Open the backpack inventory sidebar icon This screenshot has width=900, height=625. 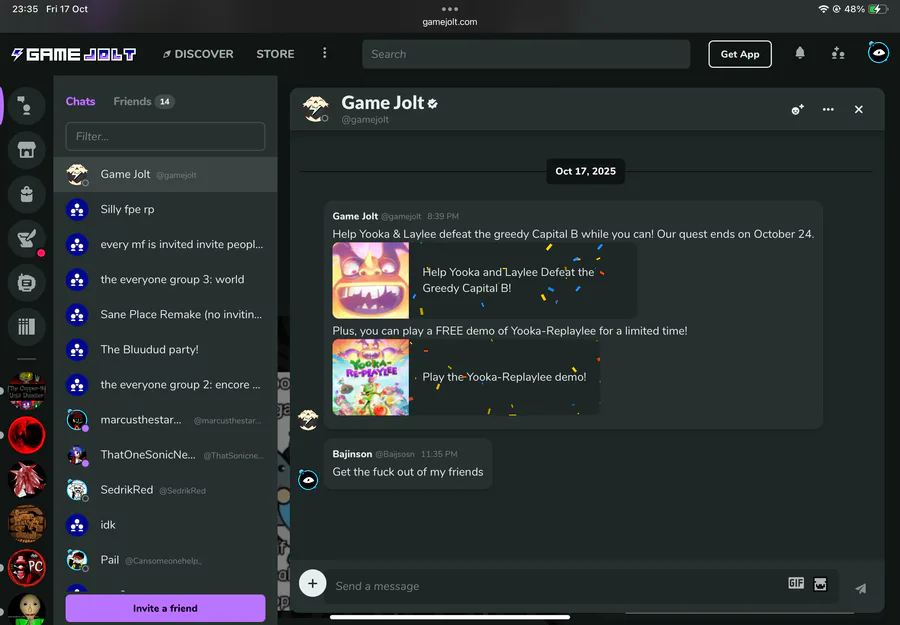pos(26,194)
